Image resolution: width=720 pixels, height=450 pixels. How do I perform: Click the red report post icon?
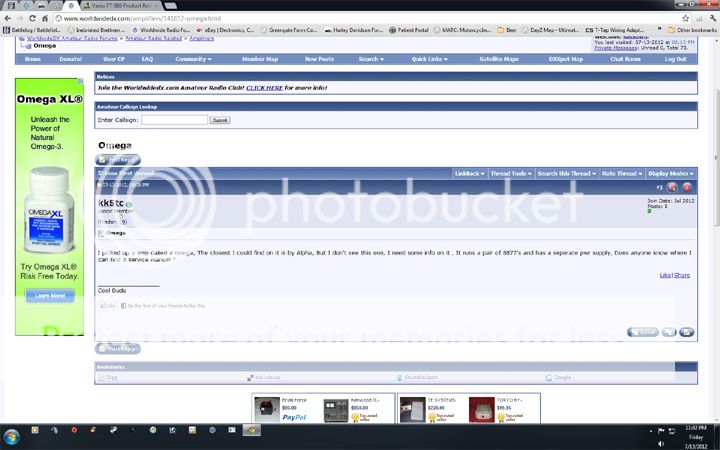point(687,187)
